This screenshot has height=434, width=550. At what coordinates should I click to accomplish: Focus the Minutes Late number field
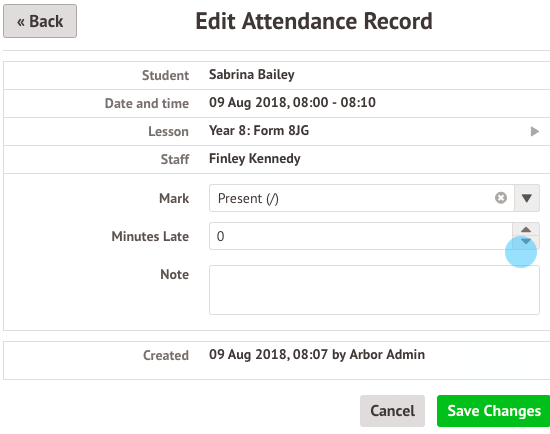click(x=361, y=236)
